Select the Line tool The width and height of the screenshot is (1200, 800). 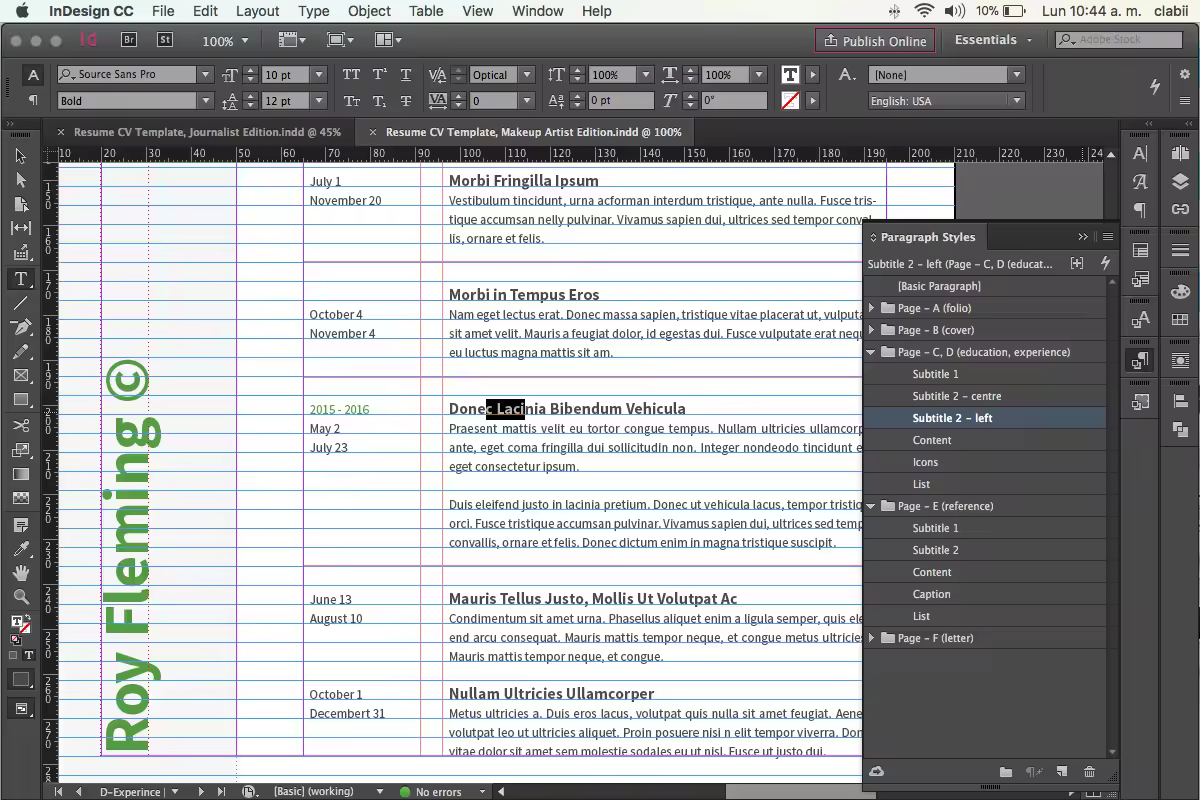pos(21,303)
